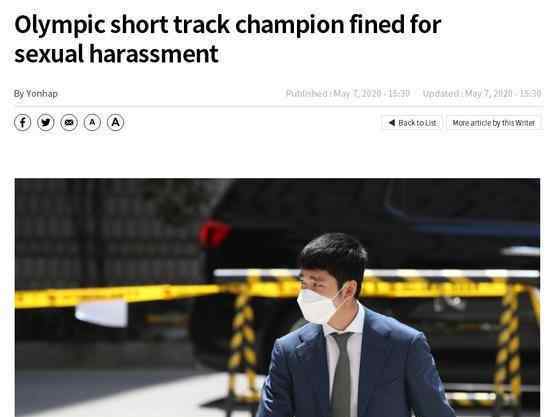
Task: Decrease font size with small A icon
Action: [x=92, y=123]
